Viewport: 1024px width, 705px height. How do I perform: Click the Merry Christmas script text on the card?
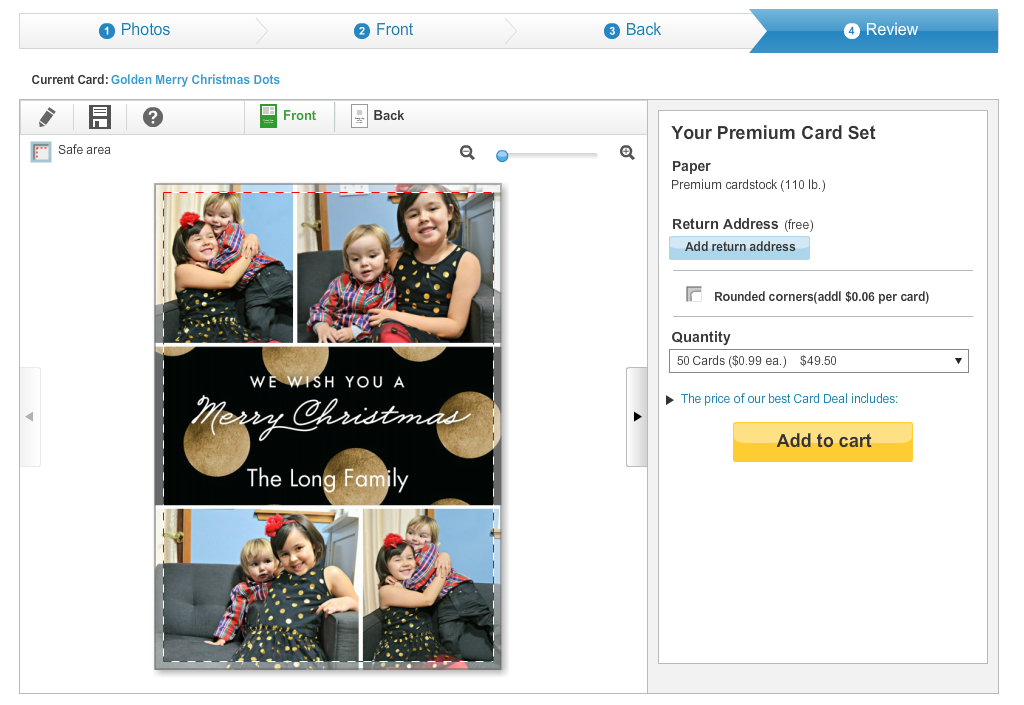click(x=331, y=417)
